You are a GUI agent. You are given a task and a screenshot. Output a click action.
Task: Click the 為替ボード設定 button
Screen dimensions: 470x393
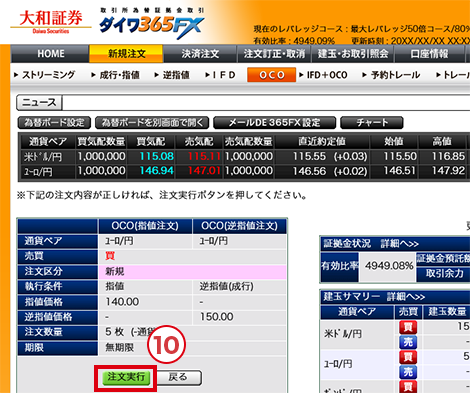coord(54,123)
